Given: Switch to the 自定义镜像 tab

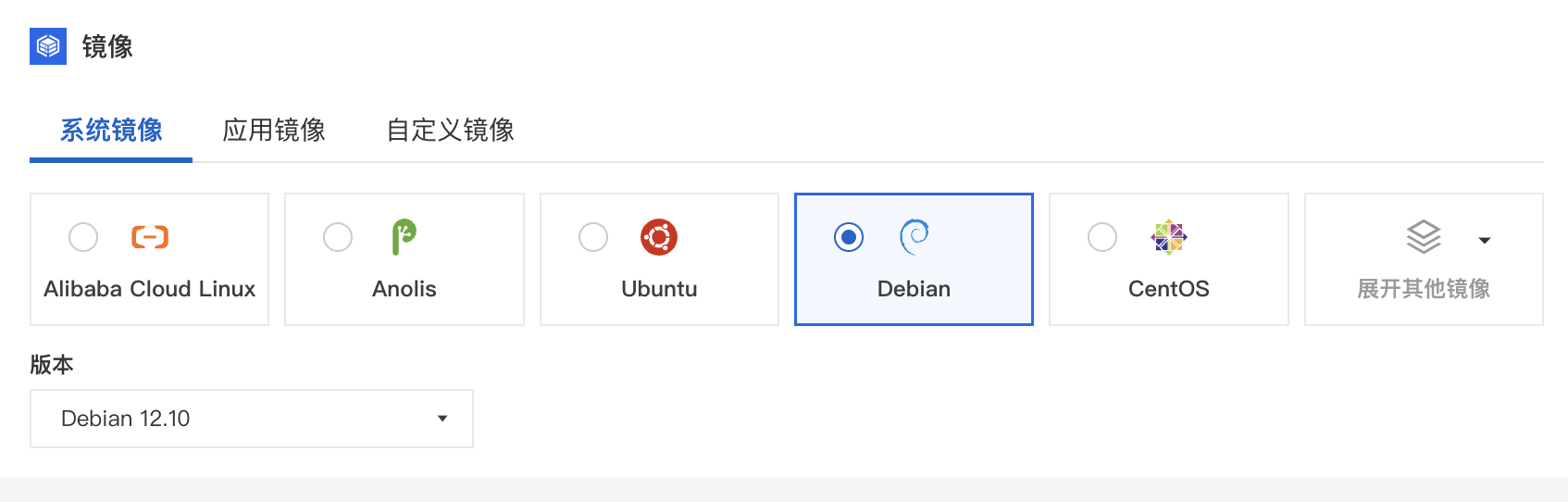Looking at the screenshot, I should (451, 130).
